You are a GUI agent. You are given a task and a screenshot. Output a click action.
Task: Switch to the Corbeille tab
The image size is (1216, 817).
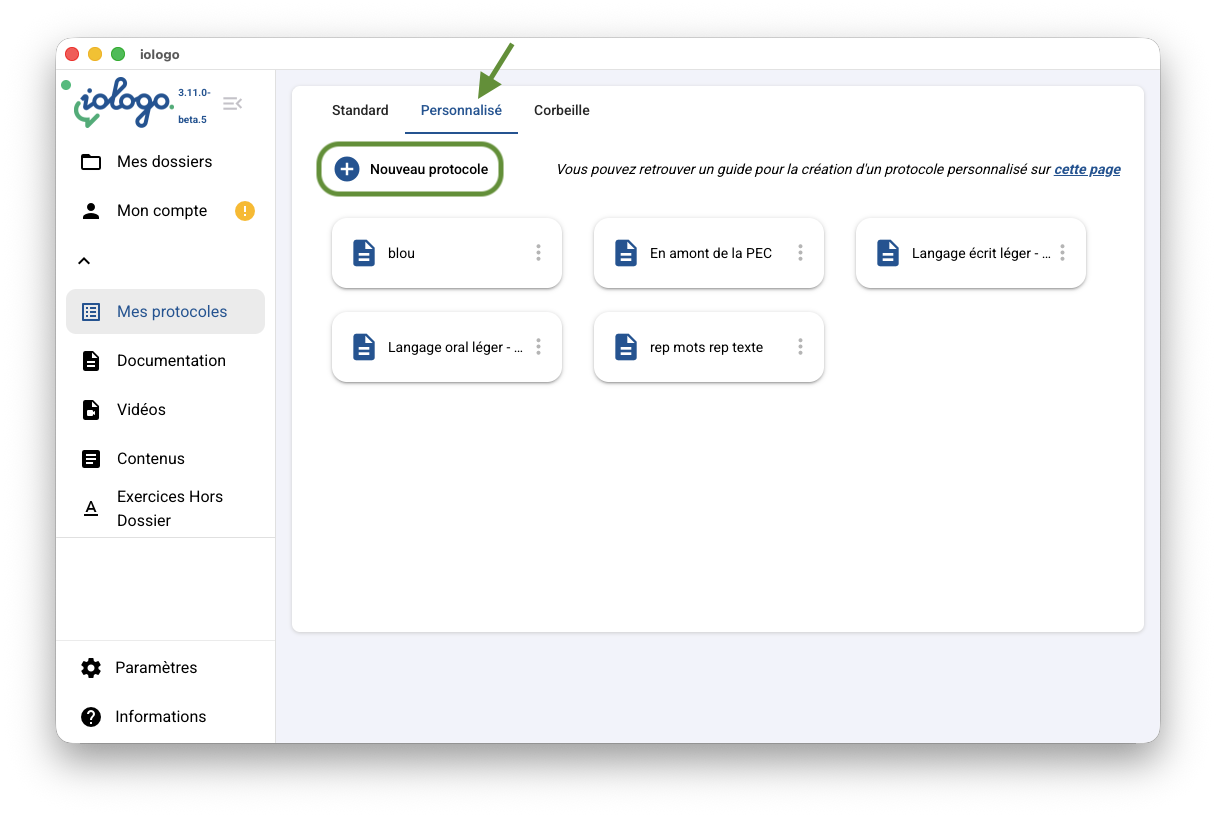(x=561, y=111)
